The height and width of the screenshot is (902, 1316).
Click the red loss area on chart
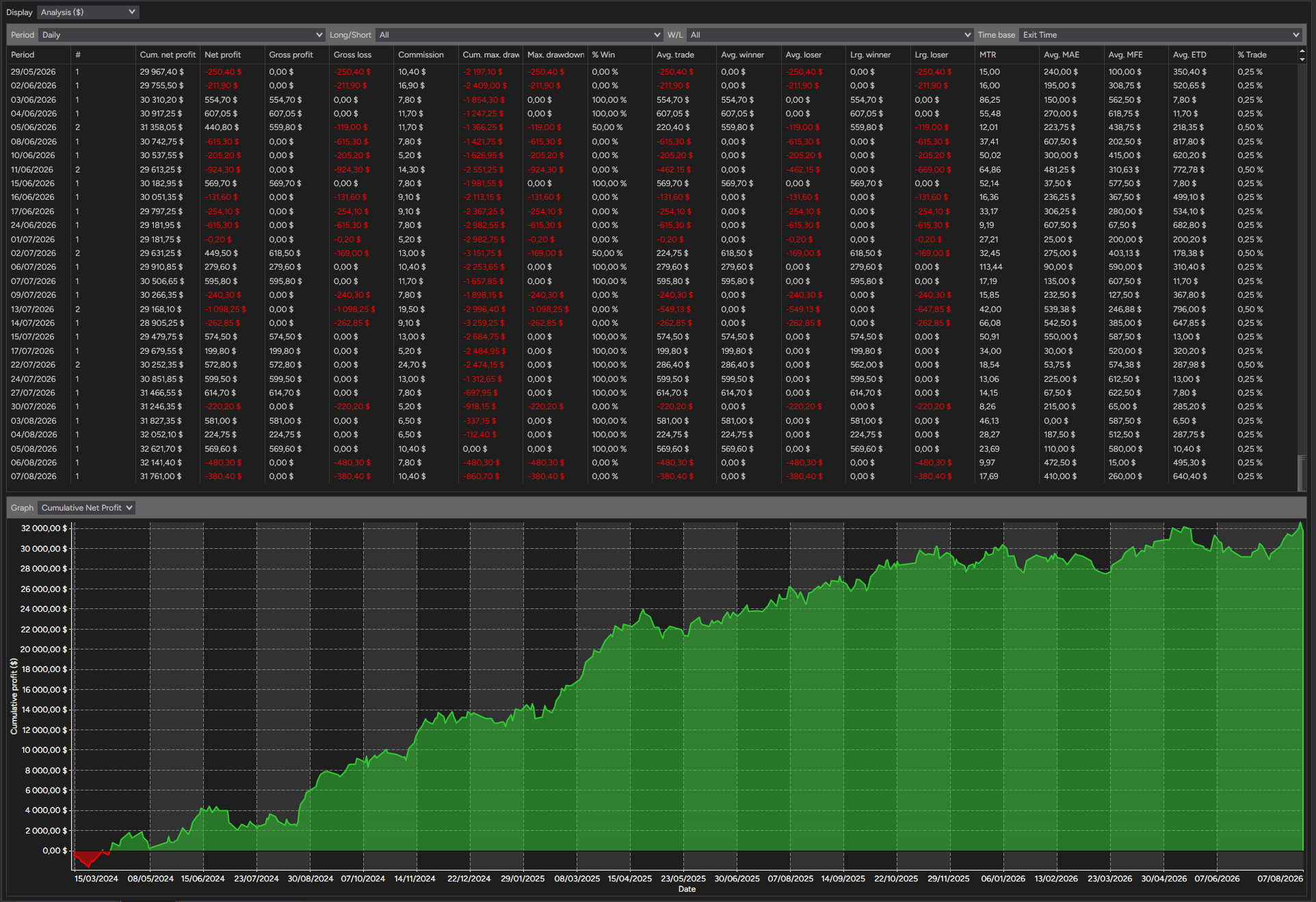pyautogui.click(x=88, y=858)
